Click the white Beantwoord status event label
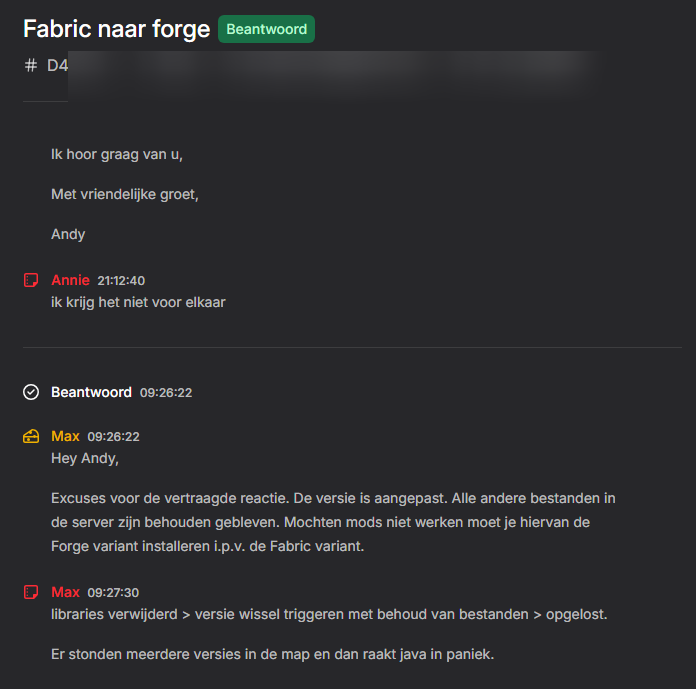696x689 pixels. [x=91, y=392]
